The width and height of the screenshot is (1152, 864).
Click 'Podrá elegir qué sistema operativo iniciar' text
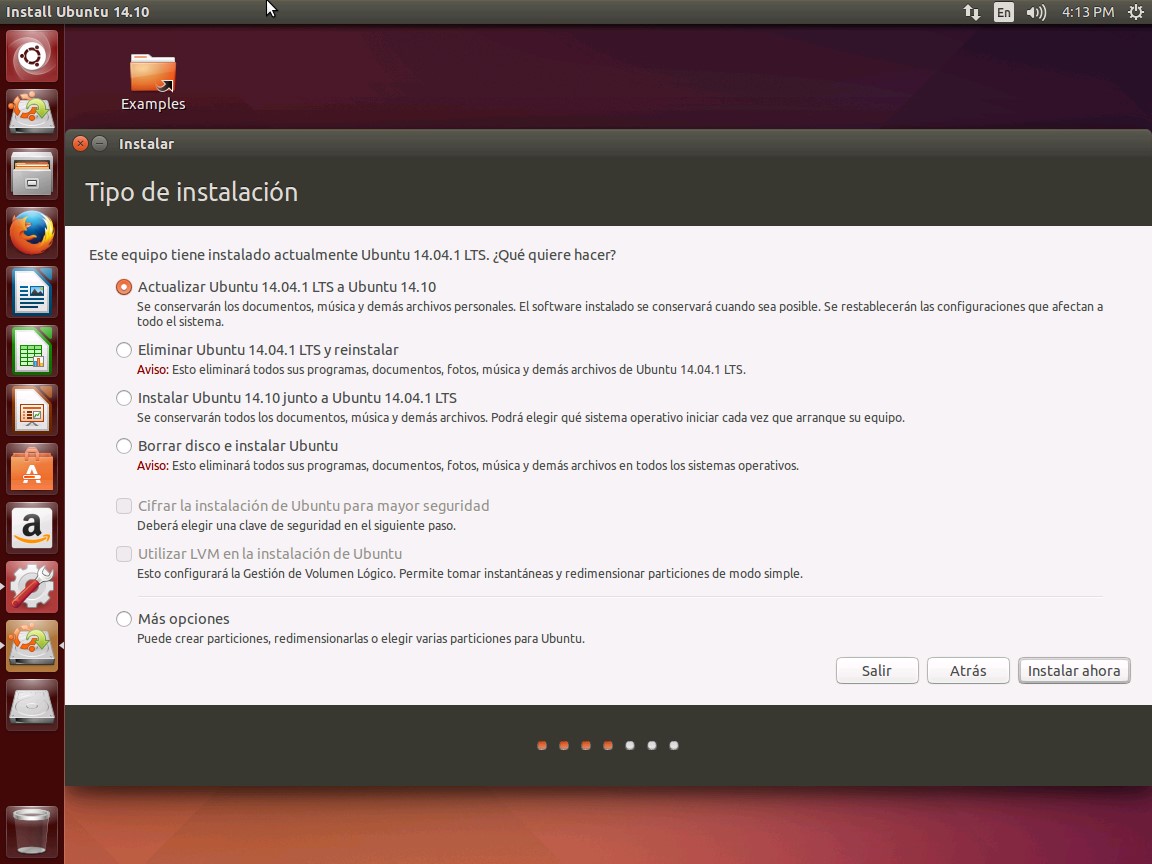(x=698, y=417)
